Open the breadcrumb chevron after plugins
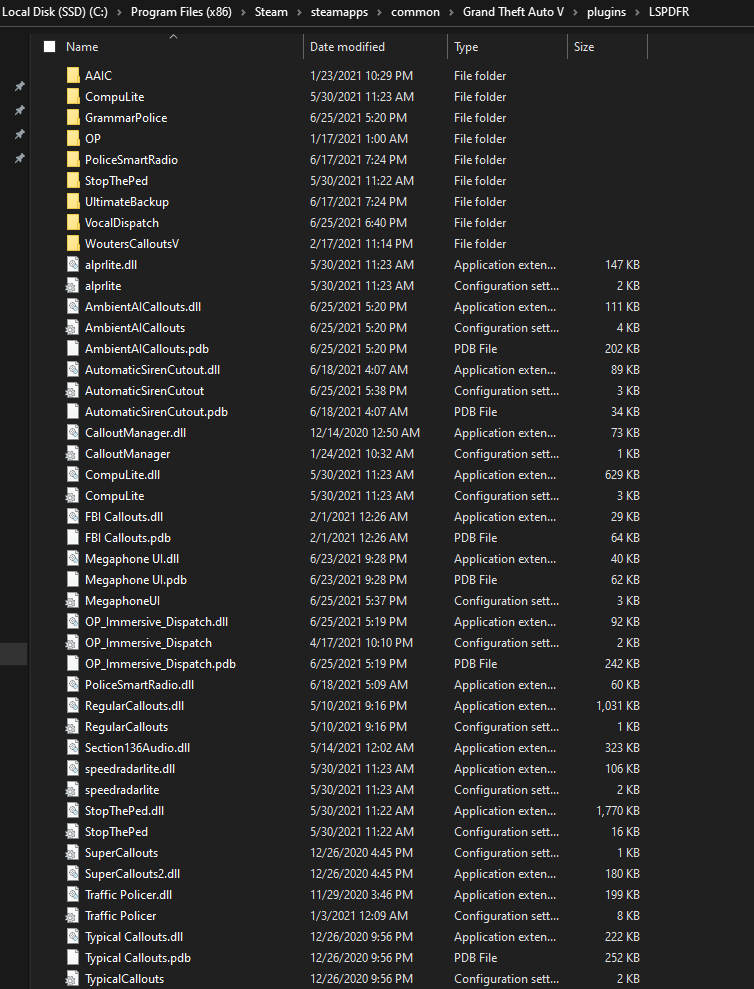754x989 pixels. click(638, 12)
